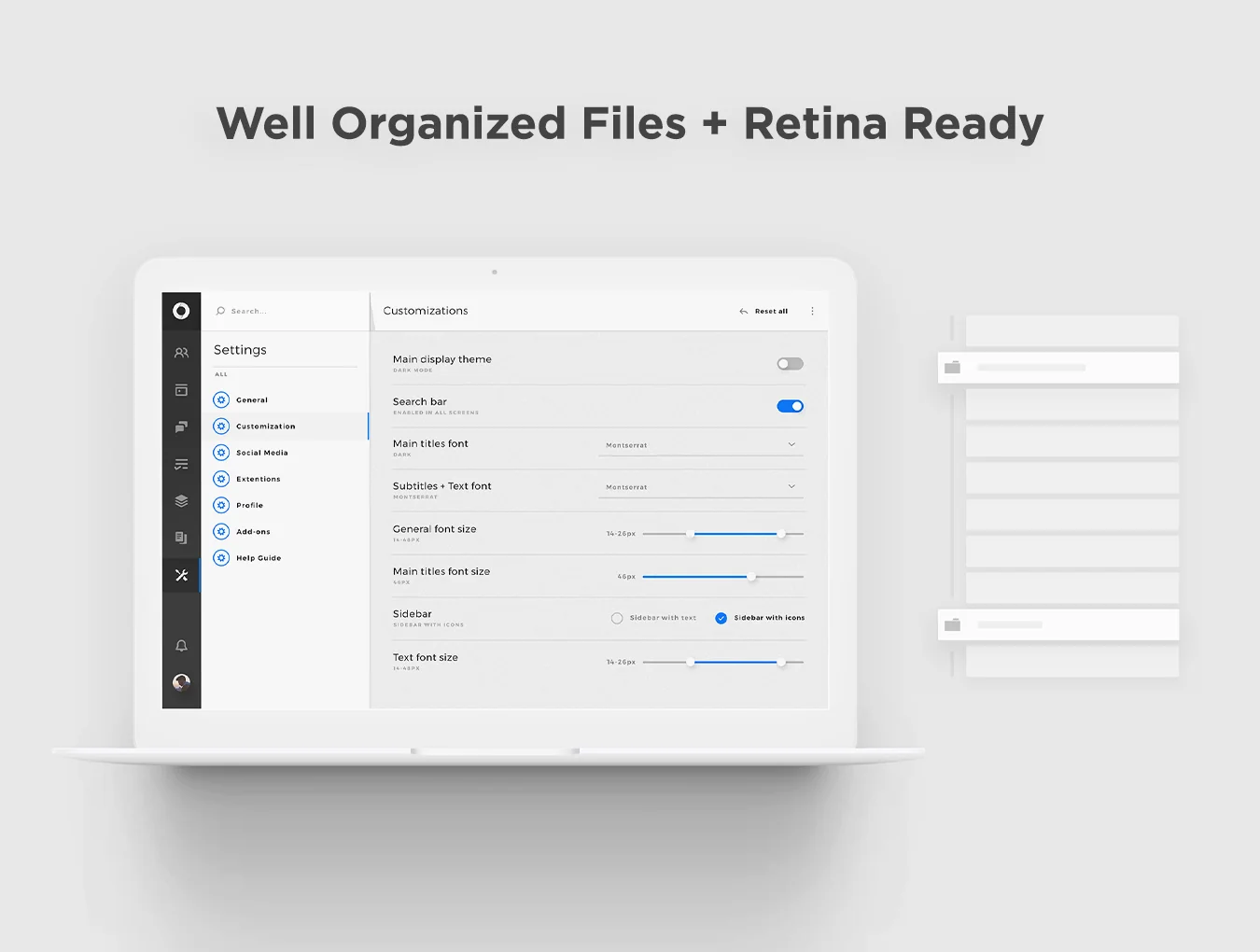Click the Main display theme label

[442, 359]
